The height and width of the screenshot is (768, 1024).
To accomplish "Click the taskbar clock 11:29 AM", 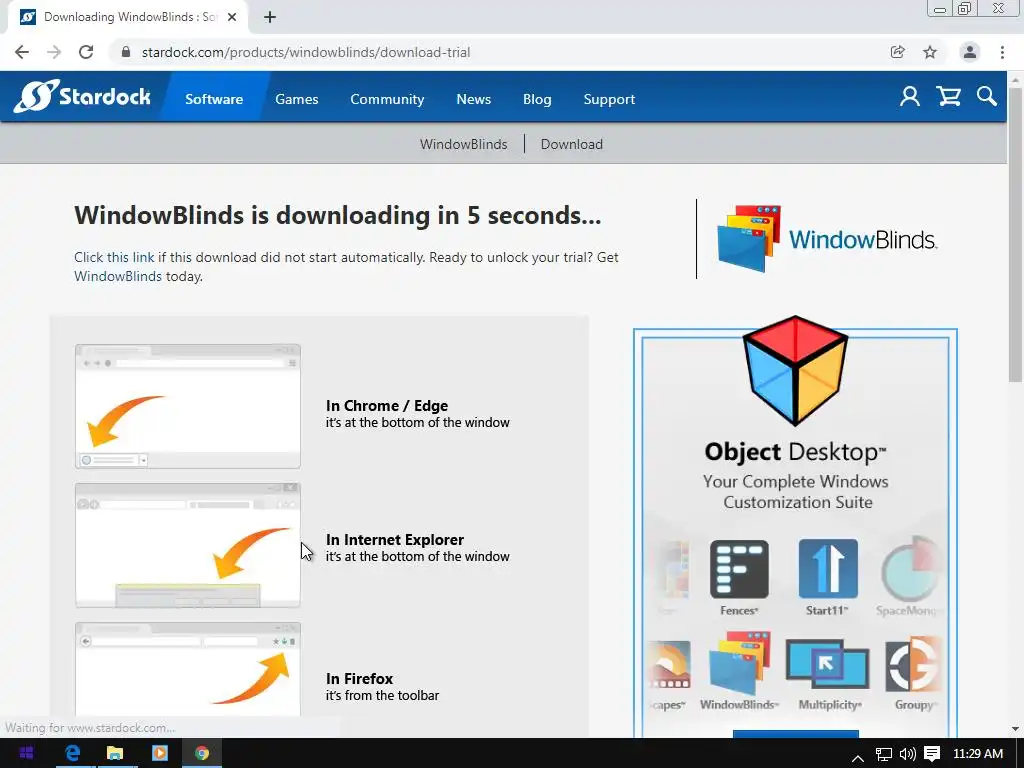I will pyautogui.click(x=978, y=754).
